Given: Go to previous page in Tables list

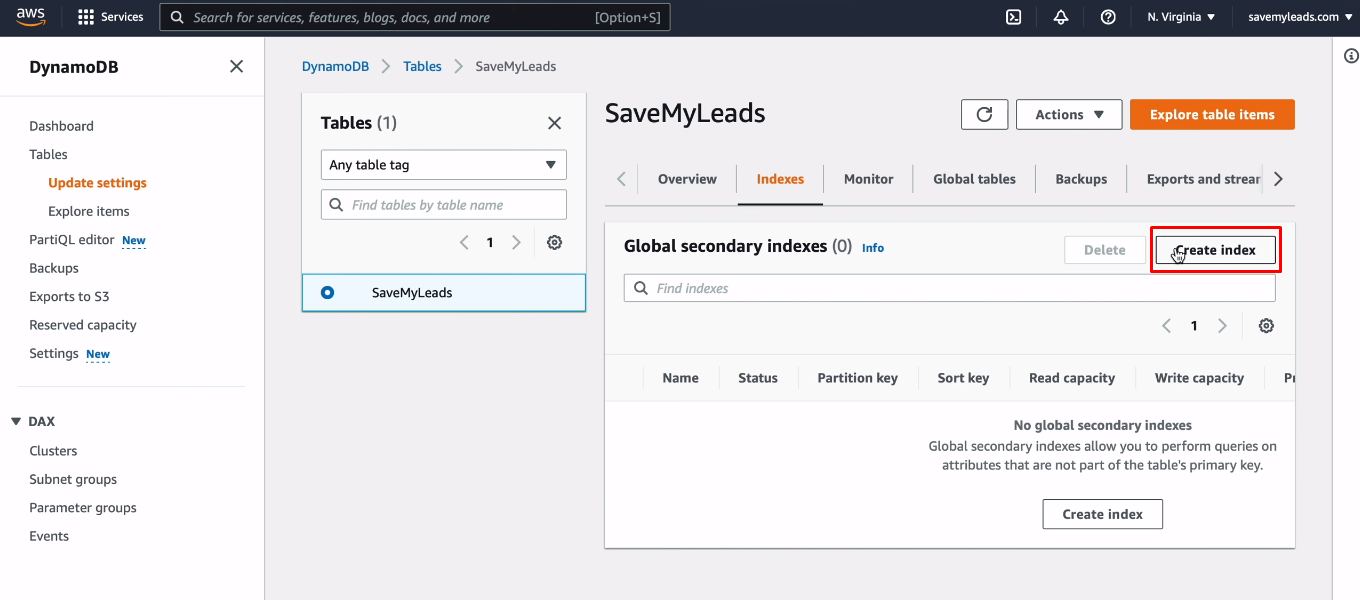Looking at the screenshot, I should coord(464,242).
